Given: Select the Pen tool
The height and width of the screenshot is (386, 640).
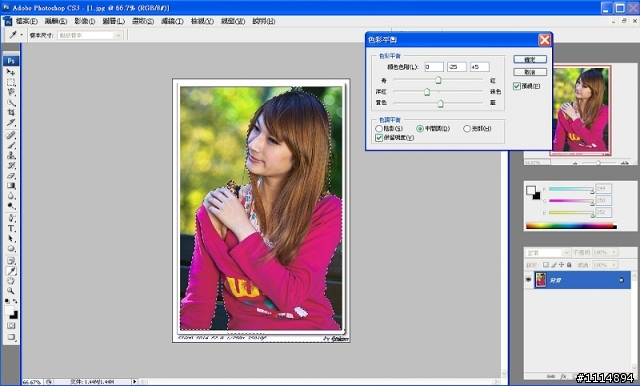Looking at the screenshot, I should pyautogui.click(x=11, y=218).
